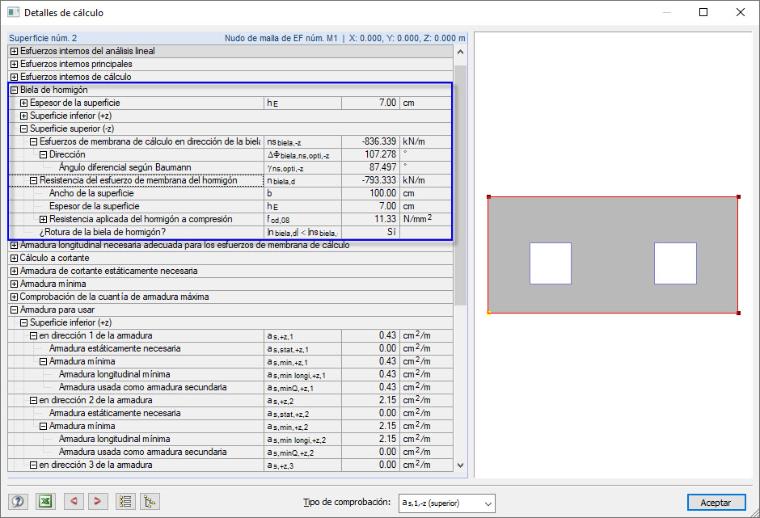Expand Cálculo a cortante row

14,258
